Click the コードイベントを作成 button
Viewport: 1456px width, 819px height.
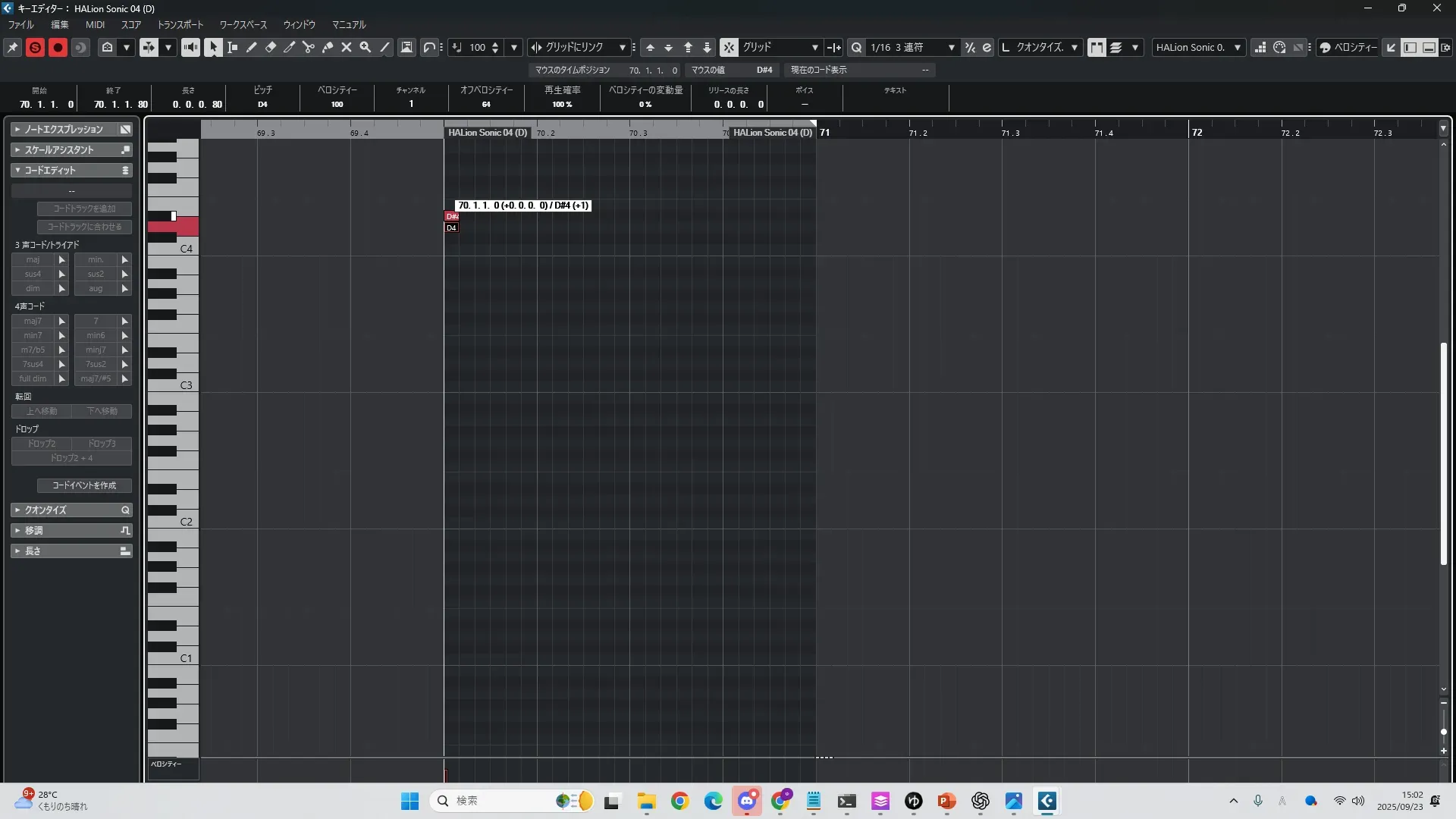pos(84,485)
